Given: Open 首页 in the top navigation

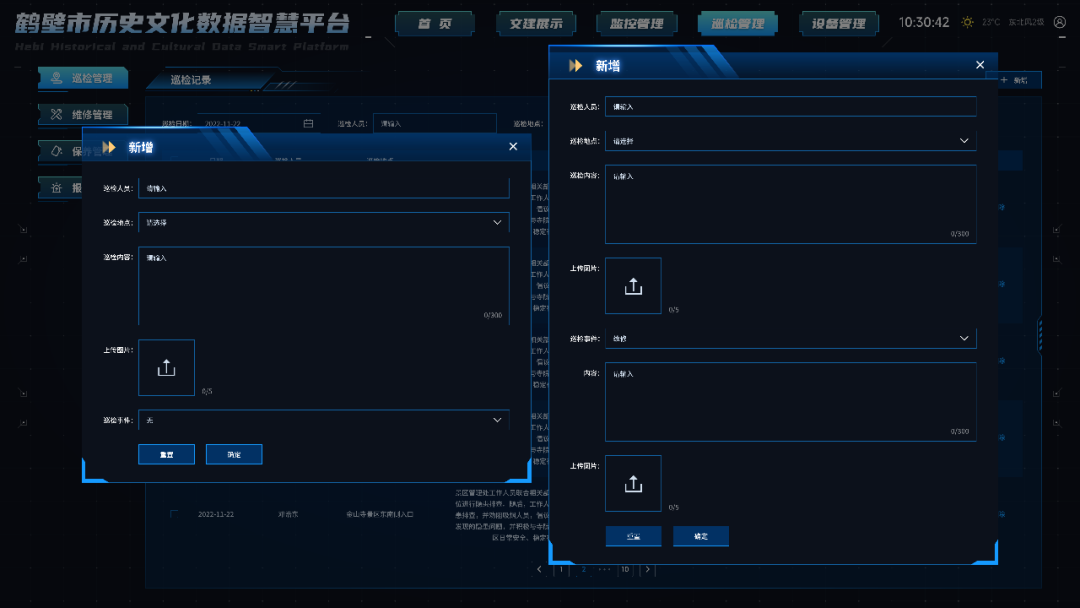Looking at the screenshot, I should click(435, 23).
